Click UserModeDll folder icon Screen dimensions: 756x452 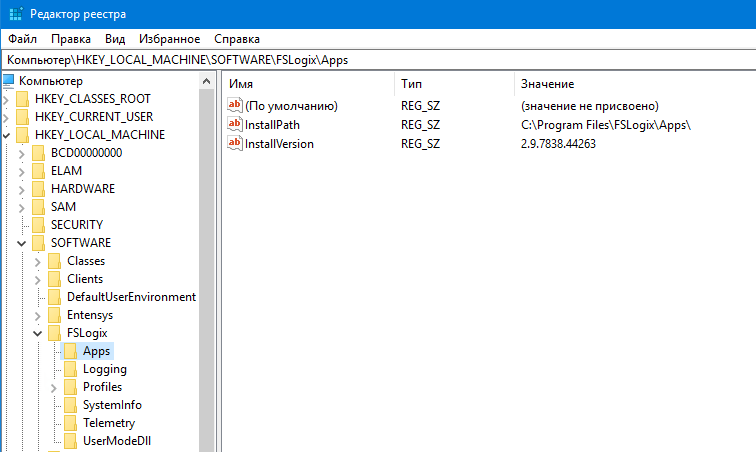pyautogui.click(x=70, y=441)
